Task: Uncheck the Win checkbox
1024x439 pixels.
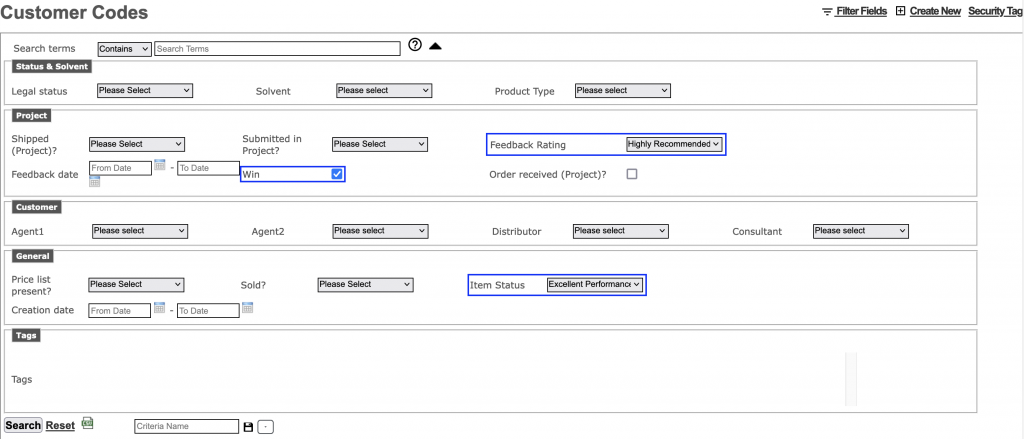Action: point(337,174)
